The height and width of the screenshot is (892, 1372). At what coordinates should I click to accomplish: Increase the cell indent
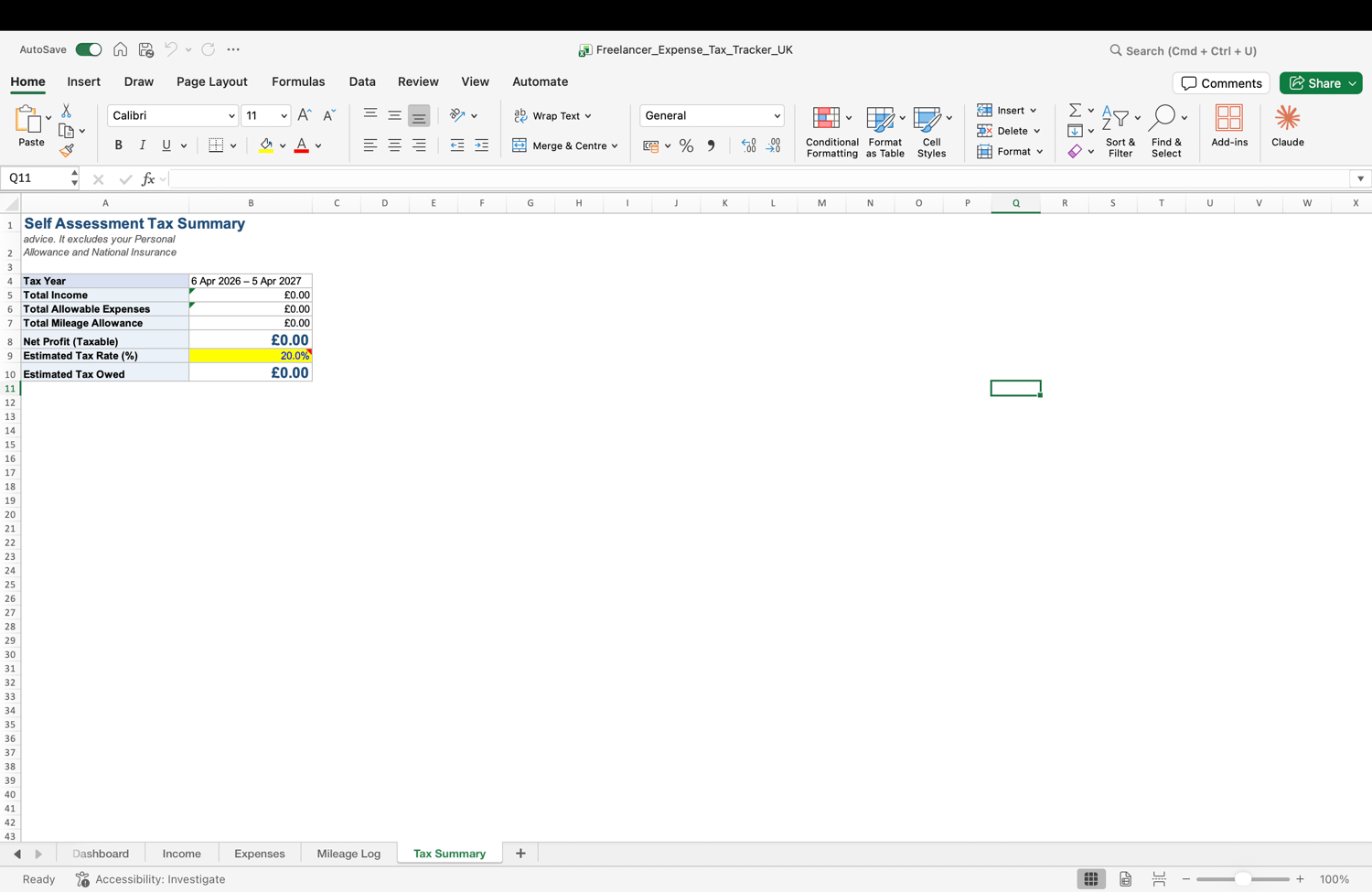(x=481, y=145)
